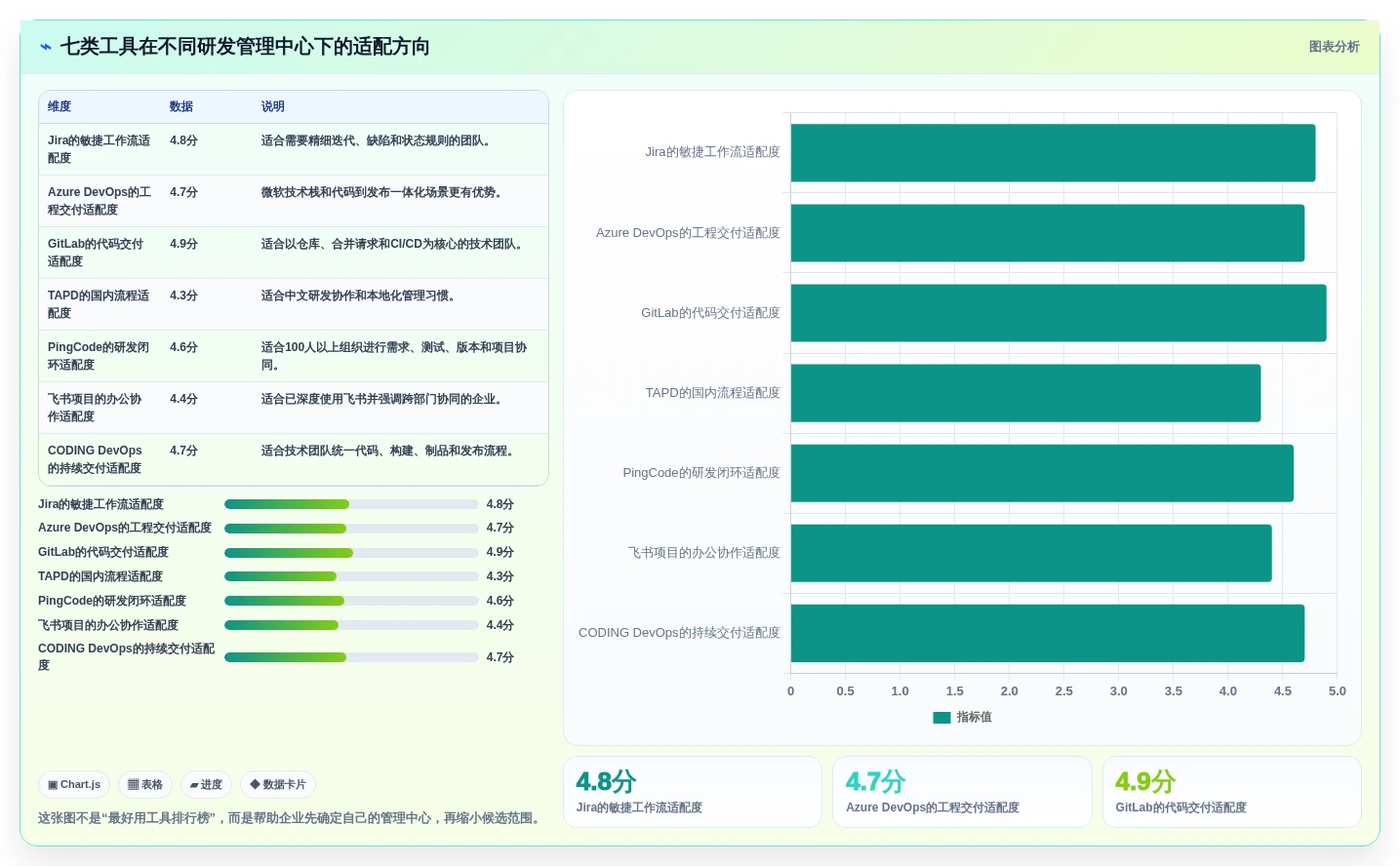The width and height of the screenshot is (1400, 866).
Task: Click the GitLab chart bar
Action: point(1059,313)
